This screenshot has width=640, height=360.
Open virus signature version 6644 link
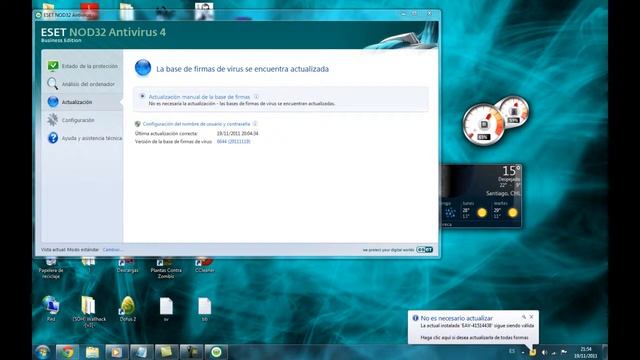pos(233,141)
